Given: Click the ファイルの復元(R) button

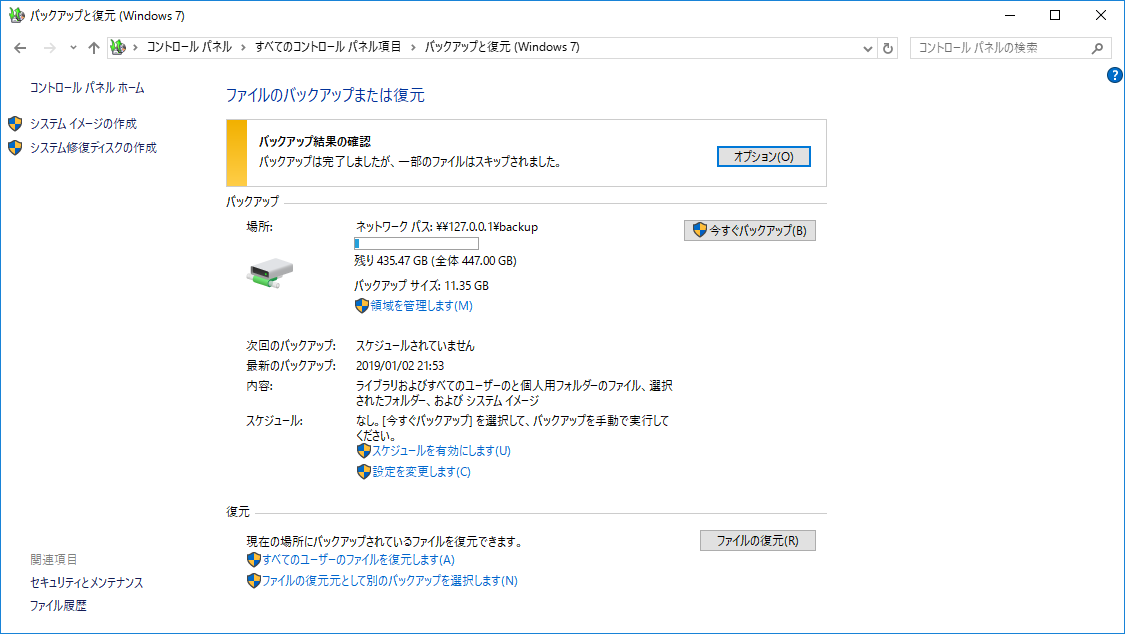Looking at the screenshot, I should 758,541.
